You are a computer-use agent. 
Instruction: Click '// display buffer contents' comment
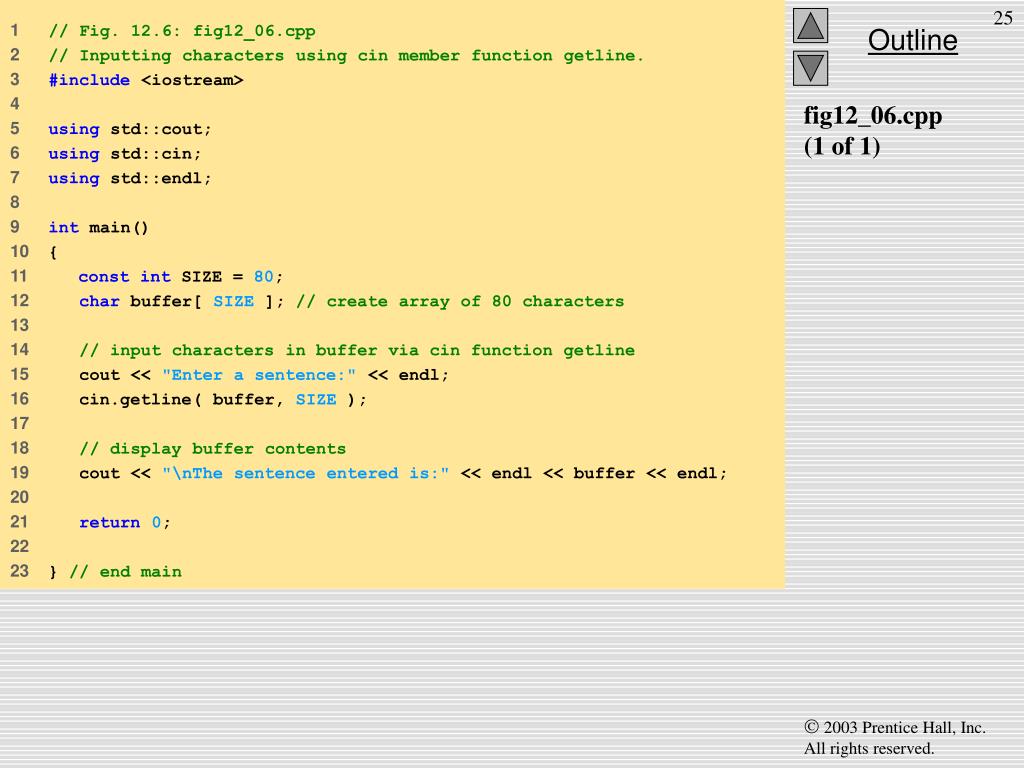click(x=212, y=449)
